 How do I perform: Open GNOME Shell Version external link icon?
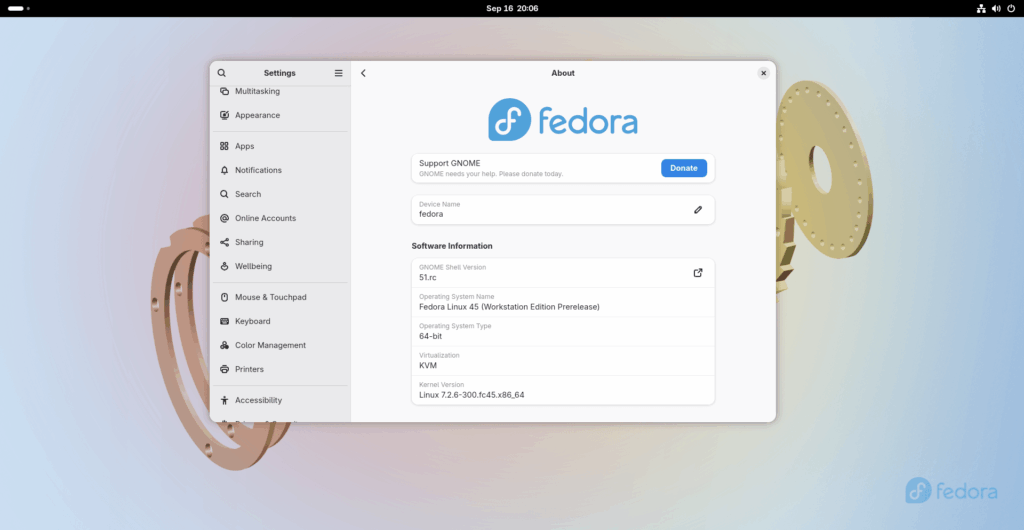click(x=698, y=273)
